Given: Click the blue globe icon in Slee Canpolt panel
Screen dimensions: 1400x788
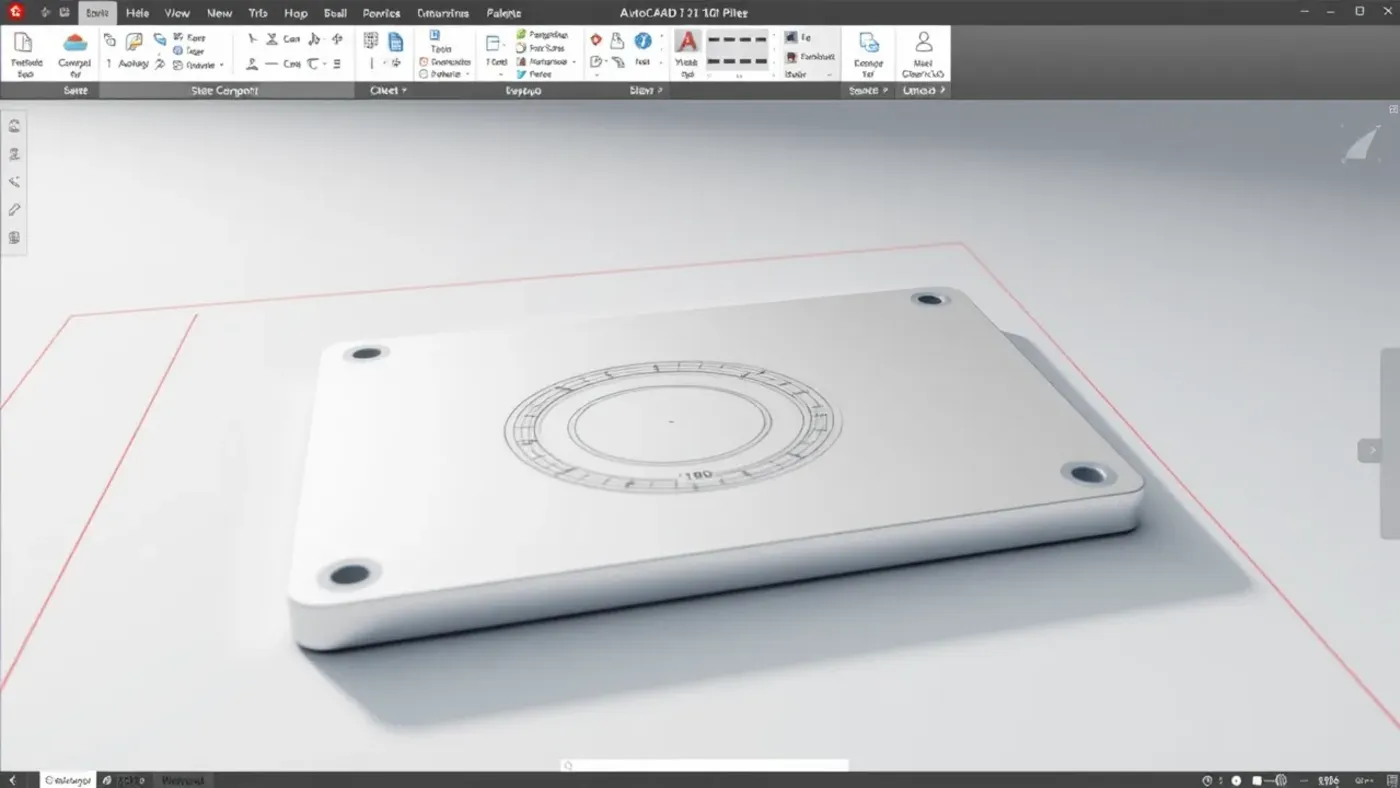Looking at the screenshot, I should click(178, 50).
